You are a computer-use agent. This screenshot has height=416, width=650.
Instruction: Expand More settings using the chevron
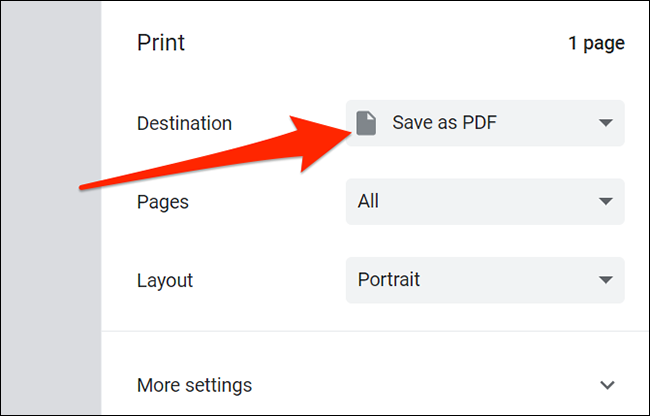(606, 385)
